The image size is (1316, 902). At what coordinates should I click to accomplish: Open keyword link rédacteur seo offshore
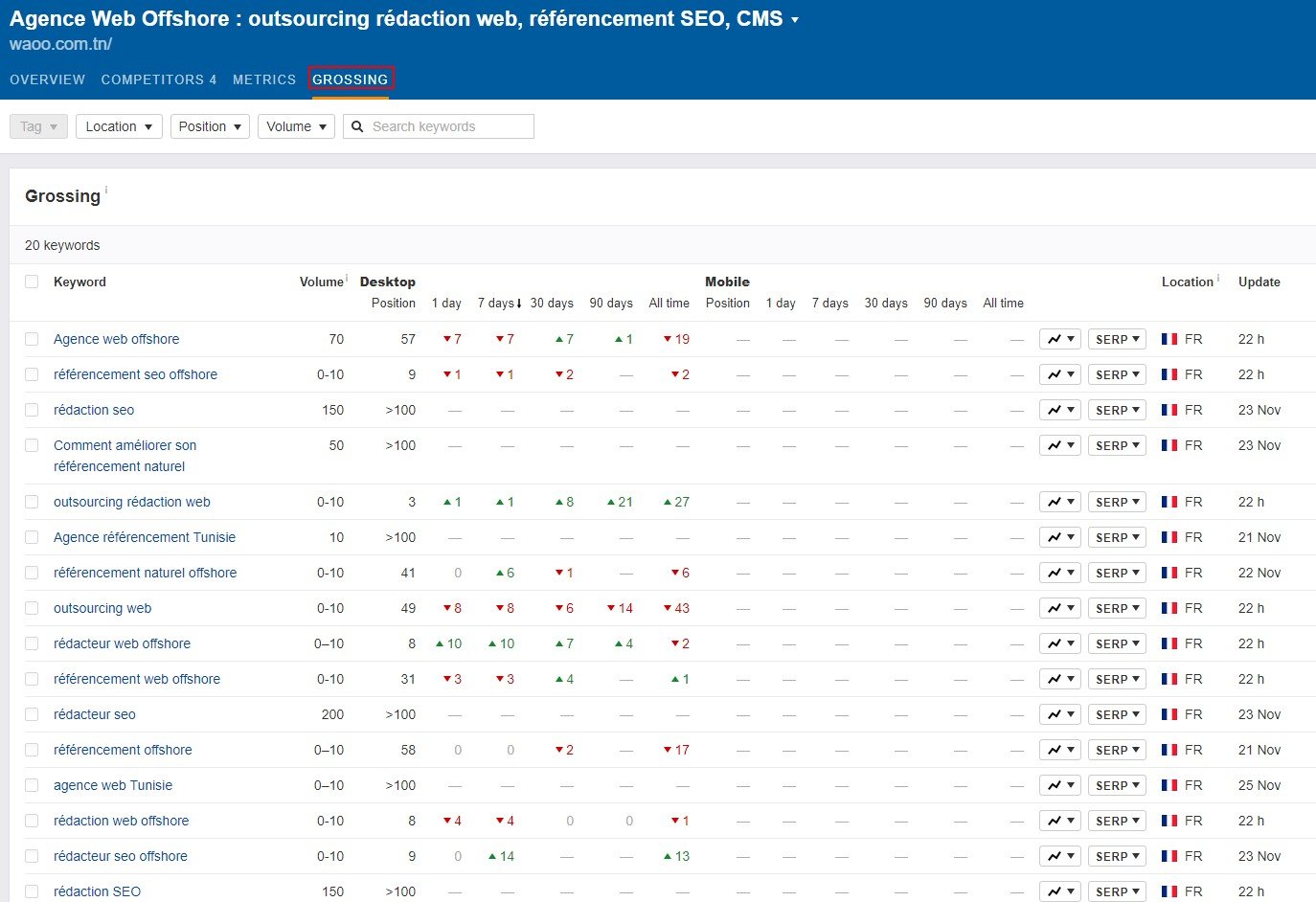(120, 856)
